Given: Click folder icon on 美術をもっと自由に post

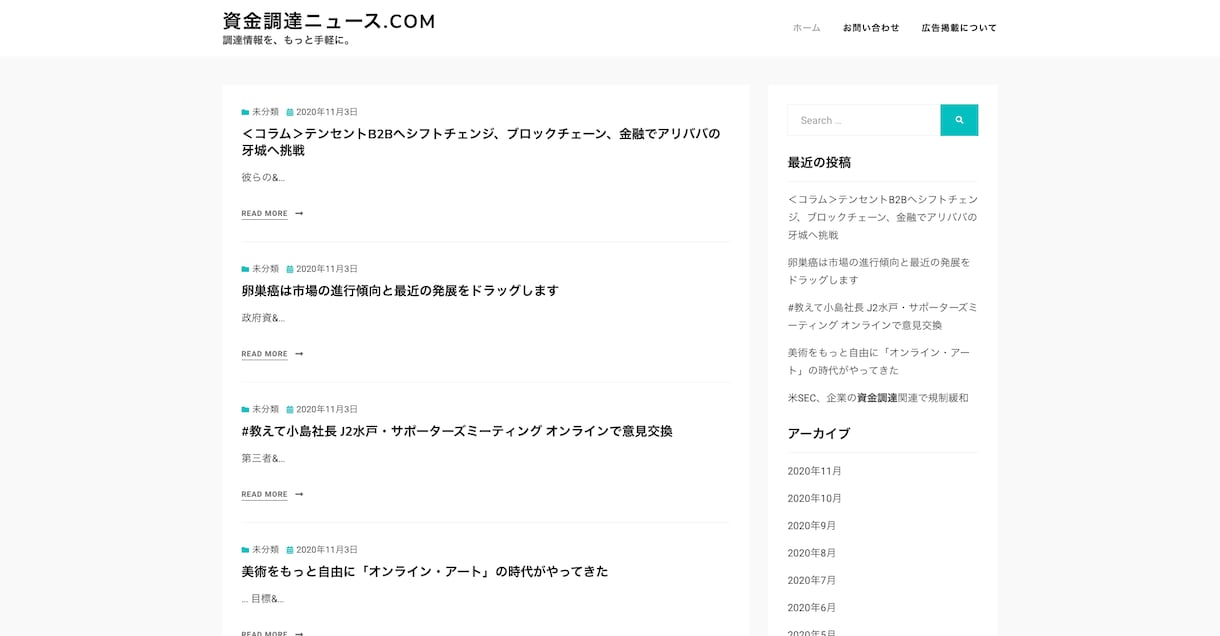Looking at the screenshot, I should point(245,550).
